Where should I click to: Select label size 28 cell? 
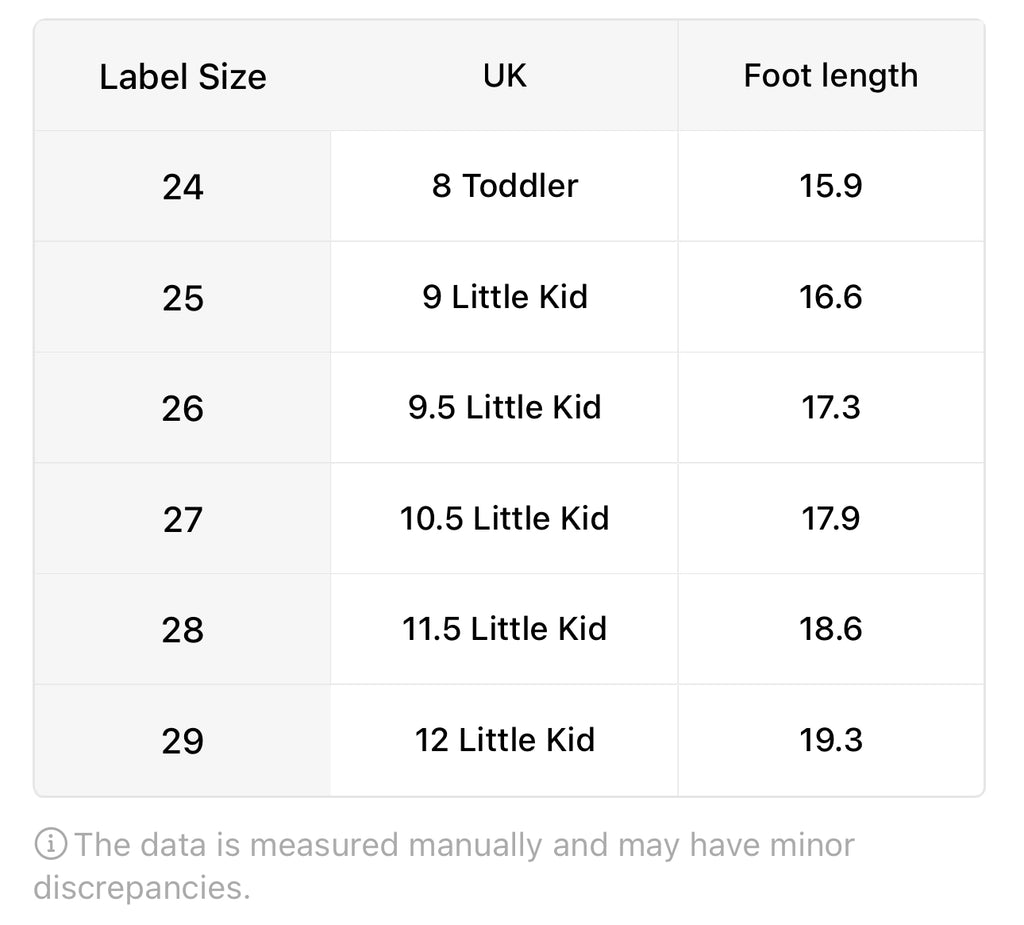183,630
